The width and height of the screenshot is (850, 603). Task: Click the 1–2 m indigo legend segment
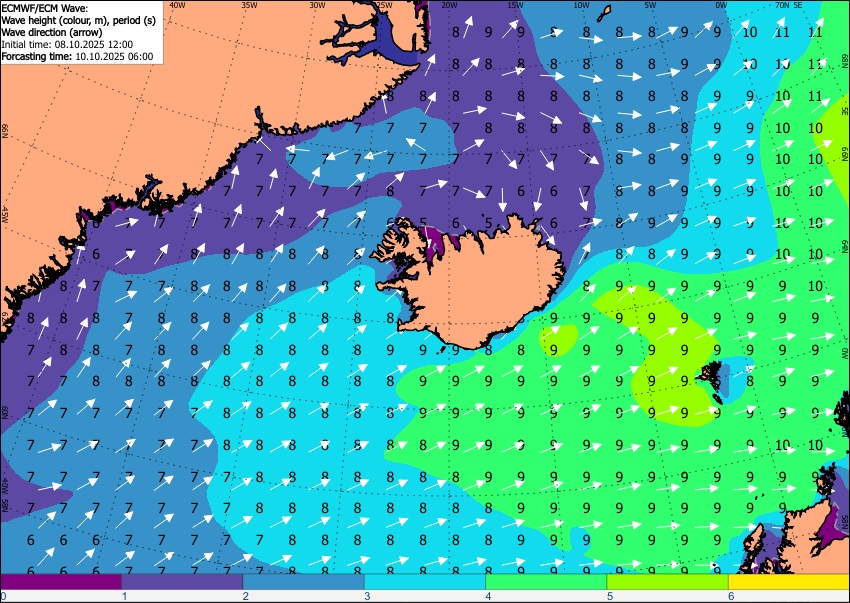[182, 581]
